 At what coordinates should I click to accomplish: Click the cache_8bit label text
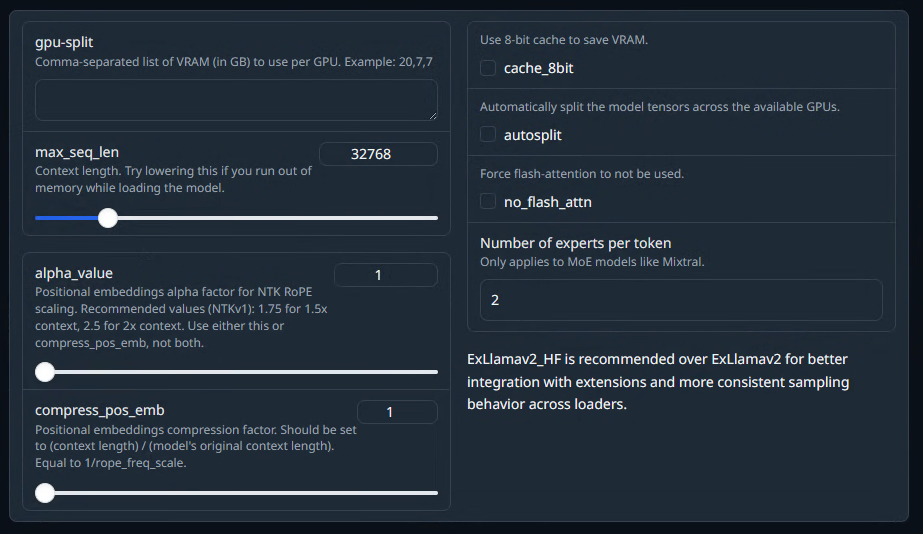pyautogui.click(x=539, y=68)
